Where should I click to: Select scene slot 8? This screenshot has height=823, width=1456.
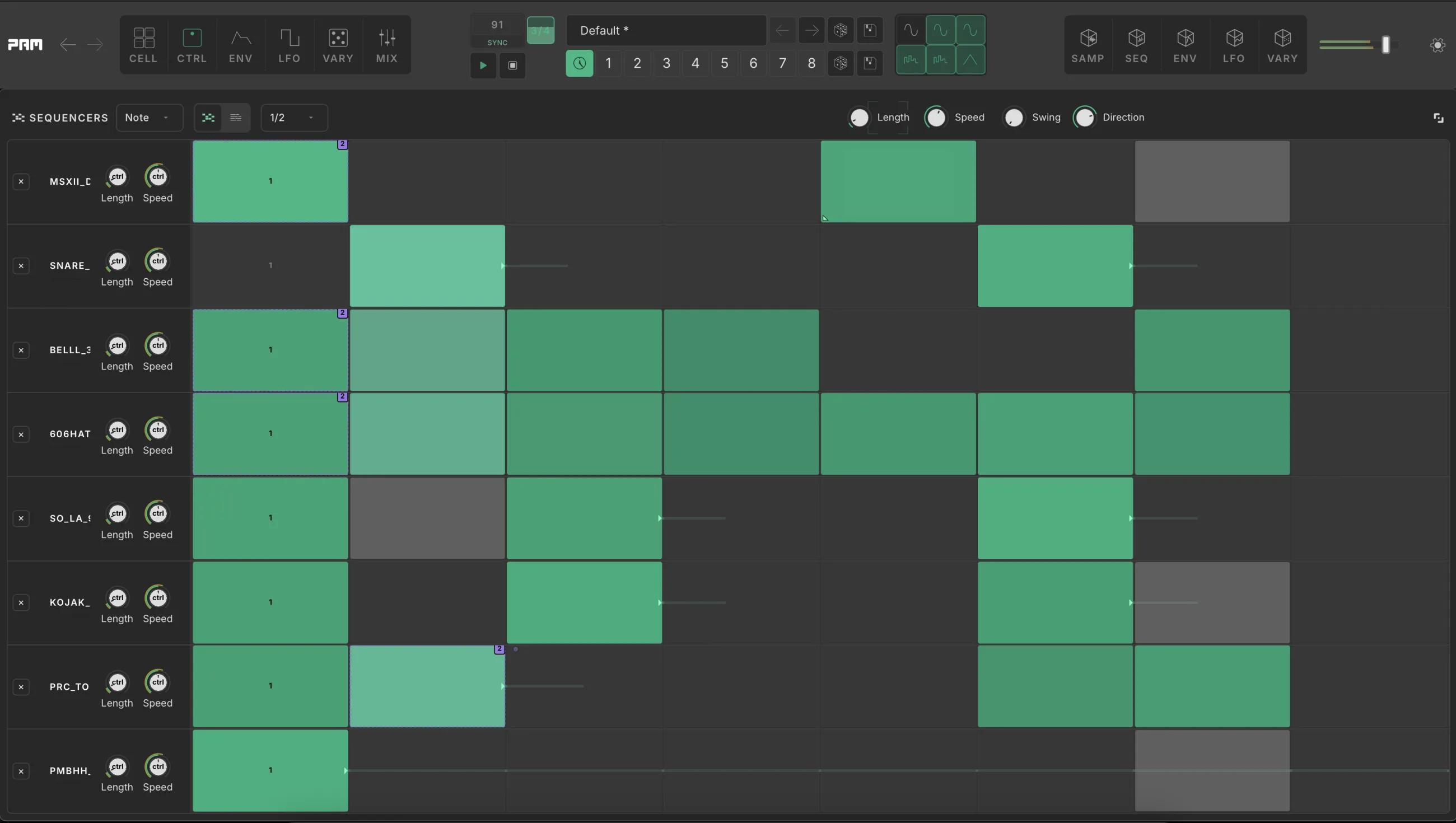(811, 63)
